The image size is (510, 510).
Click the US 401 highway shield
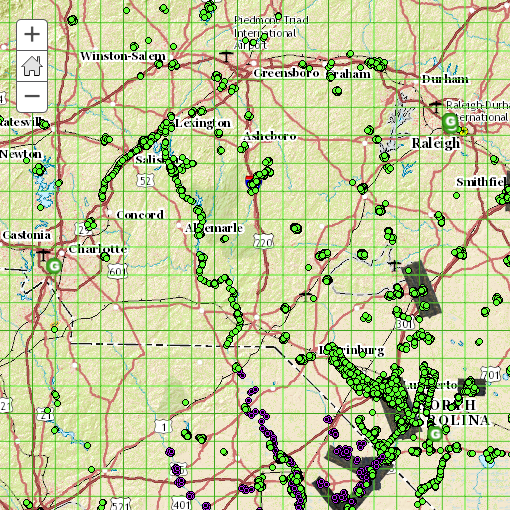[x=181, y=504]
